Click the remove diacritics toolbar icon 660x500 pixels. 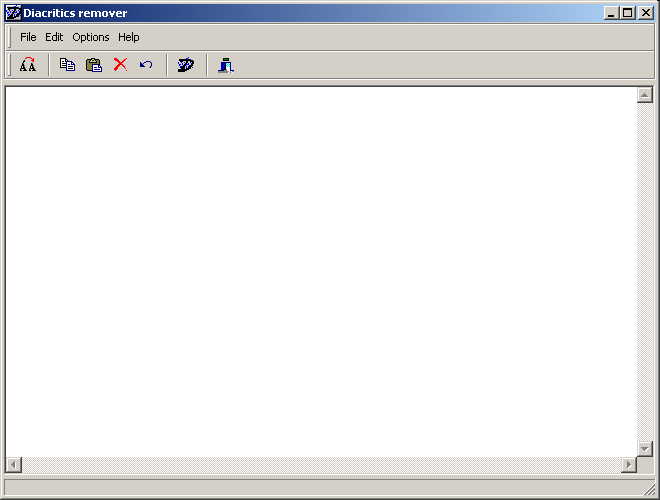coord(28,65)
